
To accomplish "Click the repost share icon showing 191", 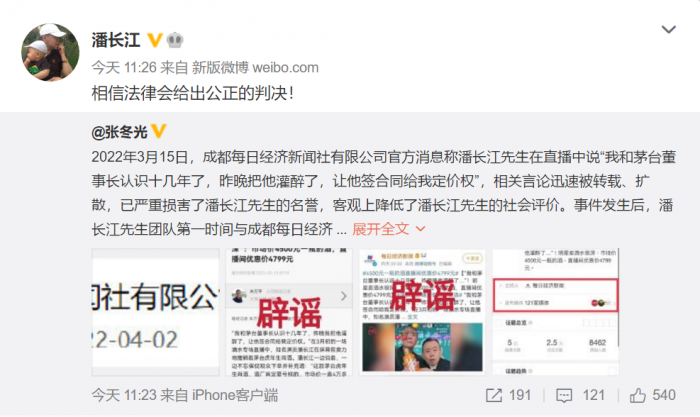I will point(494,395).
